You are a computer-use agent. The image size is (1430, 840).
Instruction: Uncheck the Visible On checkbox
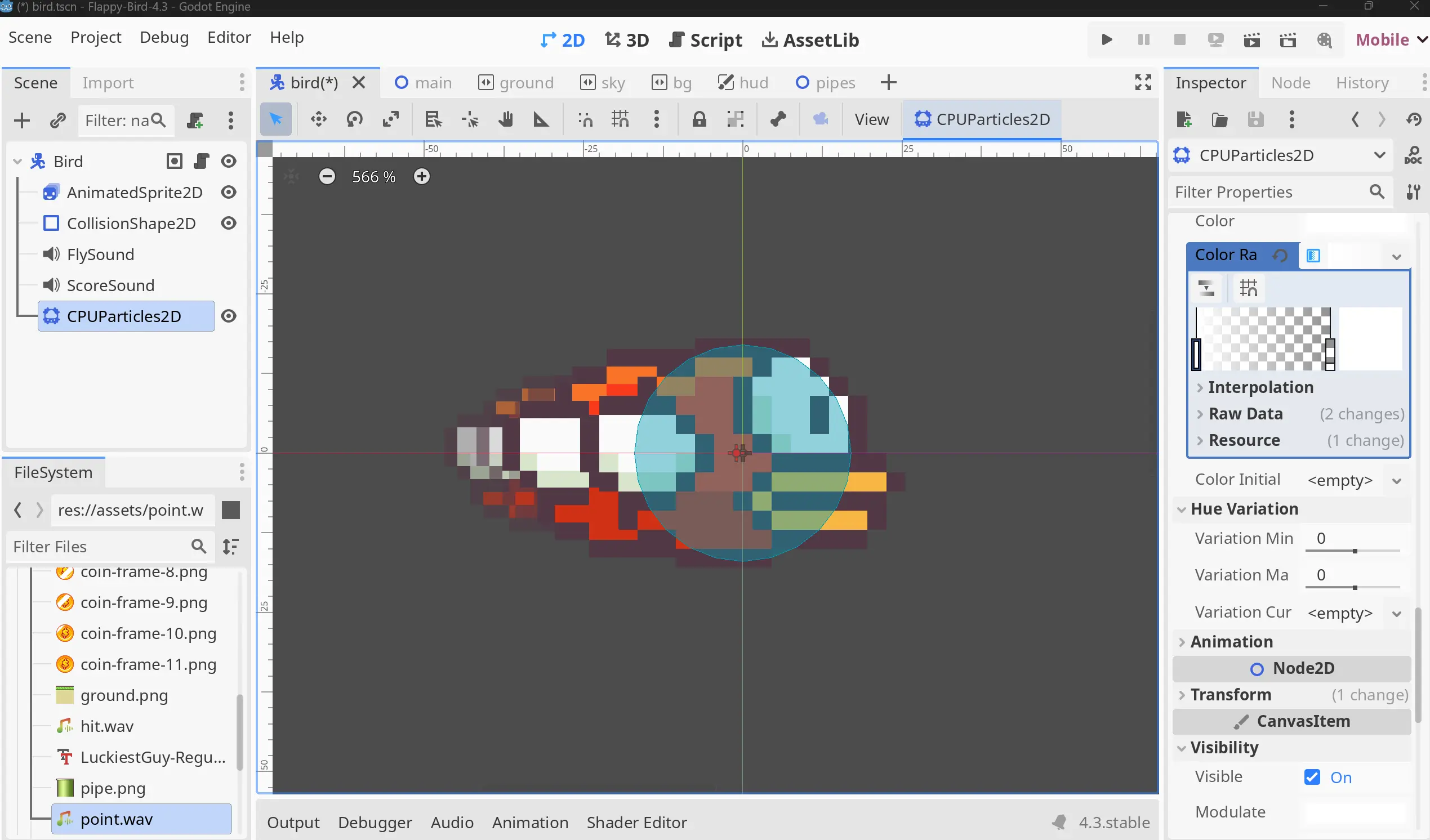tap(1312, 777)
